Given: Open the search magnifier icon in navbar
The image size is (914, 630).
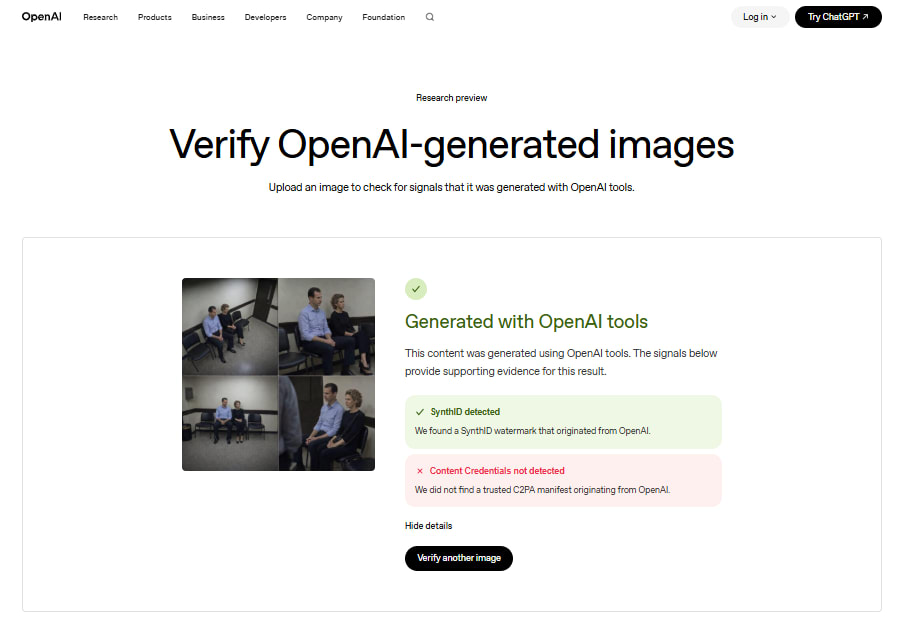Looking at the screenshot, I should pyautogui.click(x=430, y=17).
